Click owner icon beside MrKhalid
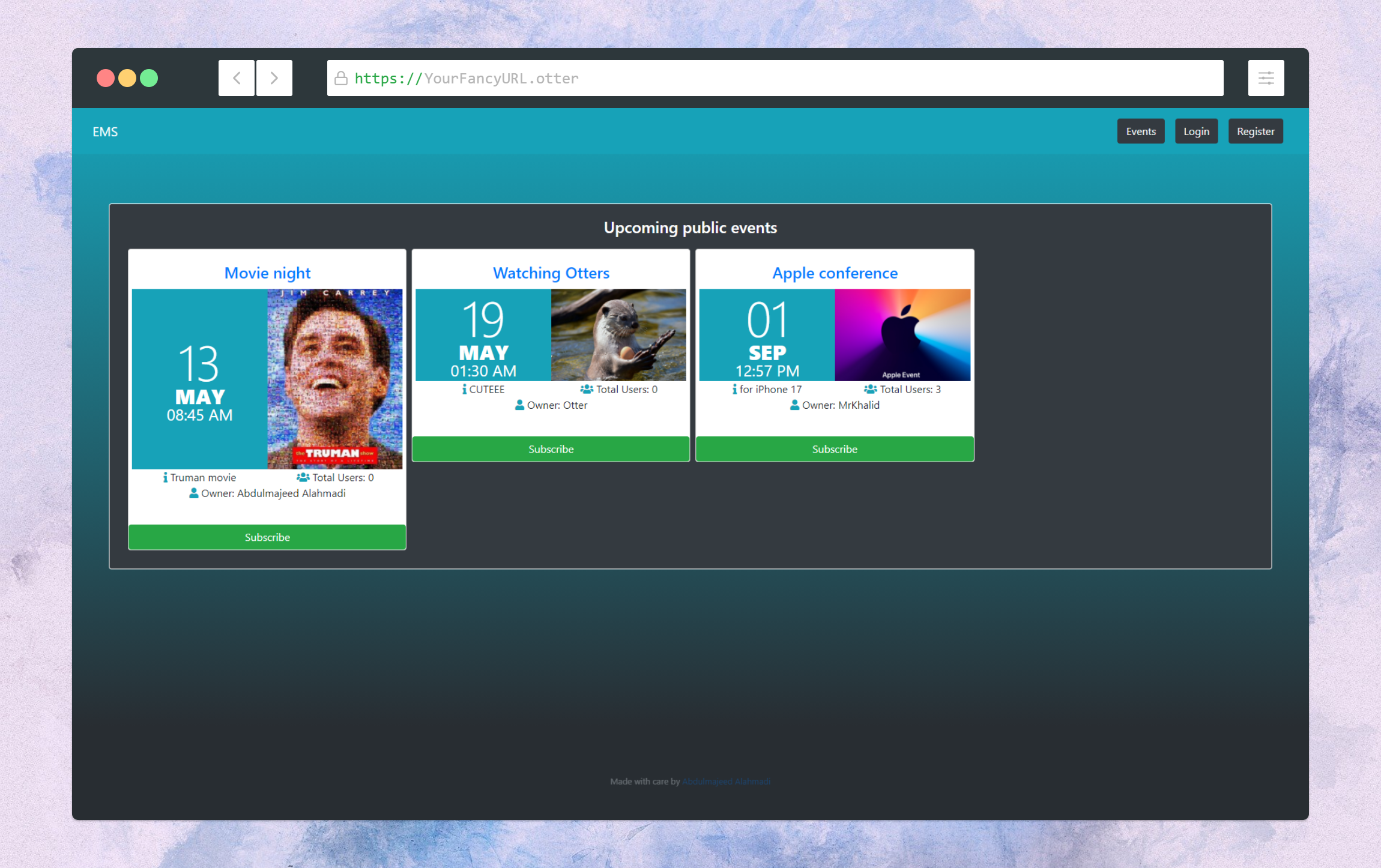 coord(794,405)
